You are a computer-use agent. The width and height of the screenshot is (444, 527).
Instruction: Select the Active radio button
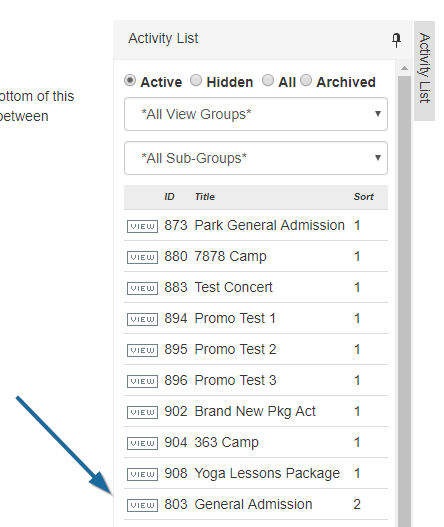tap(130, 81)
